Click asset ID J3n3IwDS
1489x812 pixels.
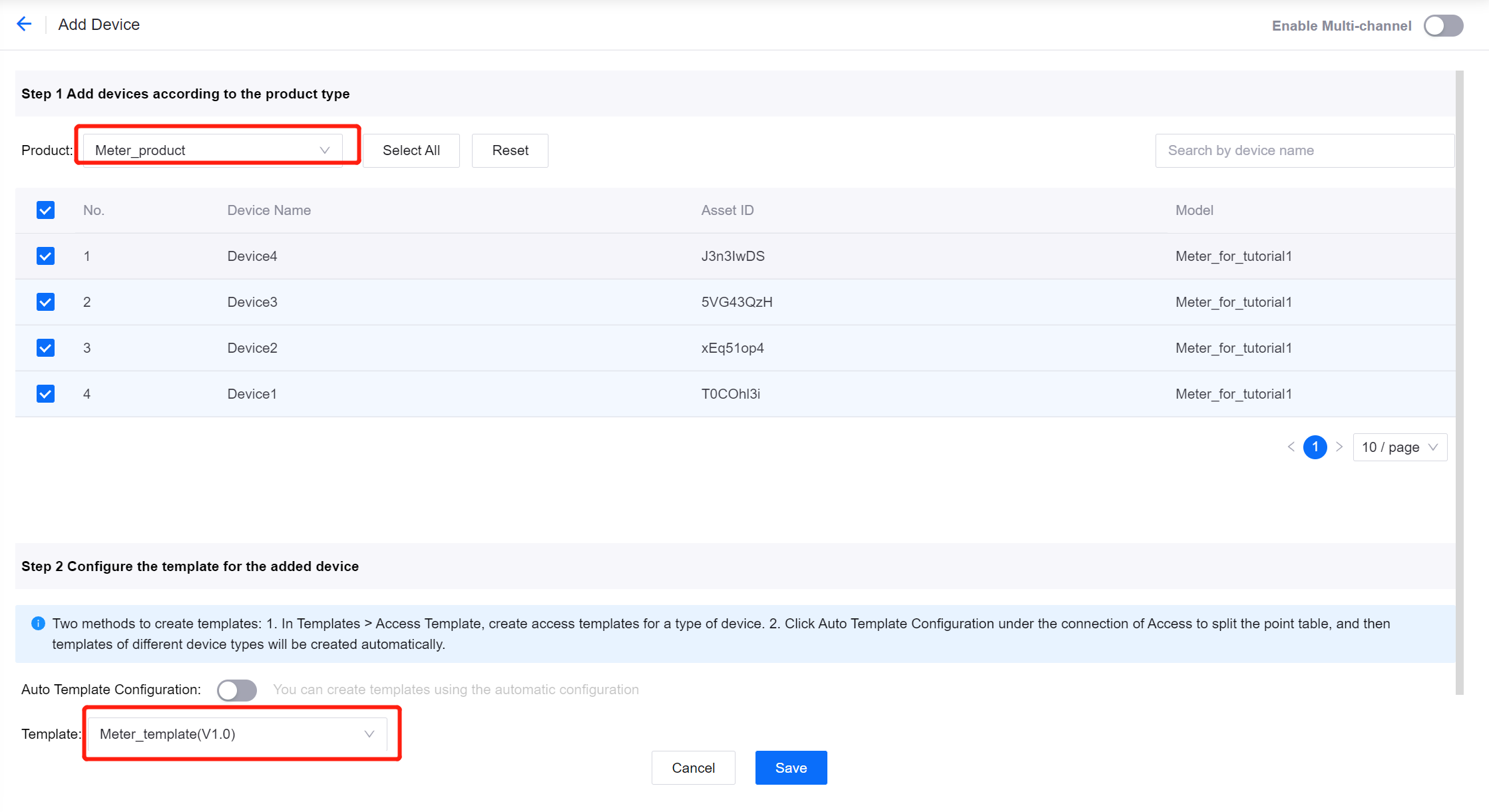point(733,256)
